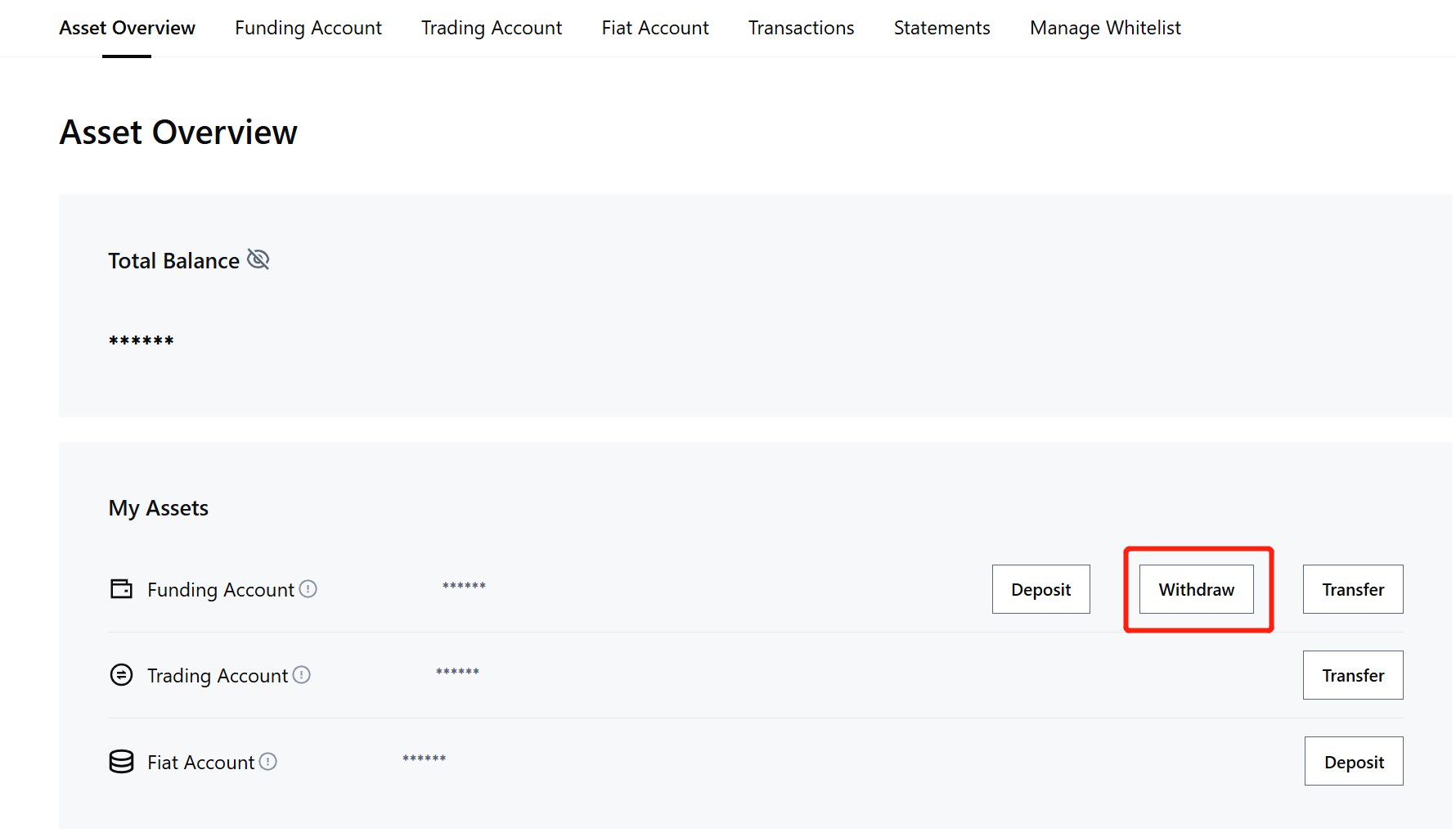Click the Trading Account circular icon

tap(121, 675)
